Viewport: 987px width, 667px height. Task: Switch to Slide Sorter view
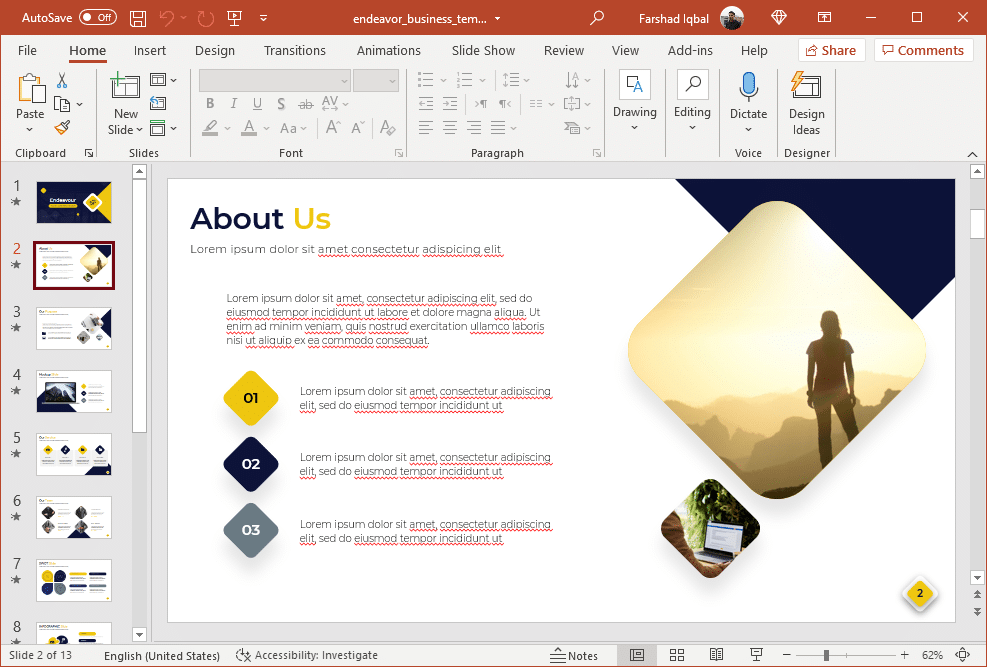pyautogui.click(x=676, y=655)
